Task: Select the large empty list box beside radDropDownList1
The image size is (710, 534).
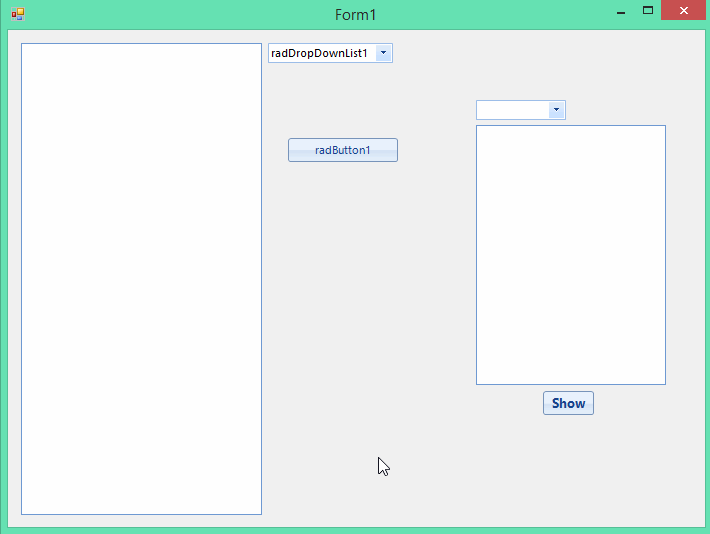Action: click(x=141, y=279)
